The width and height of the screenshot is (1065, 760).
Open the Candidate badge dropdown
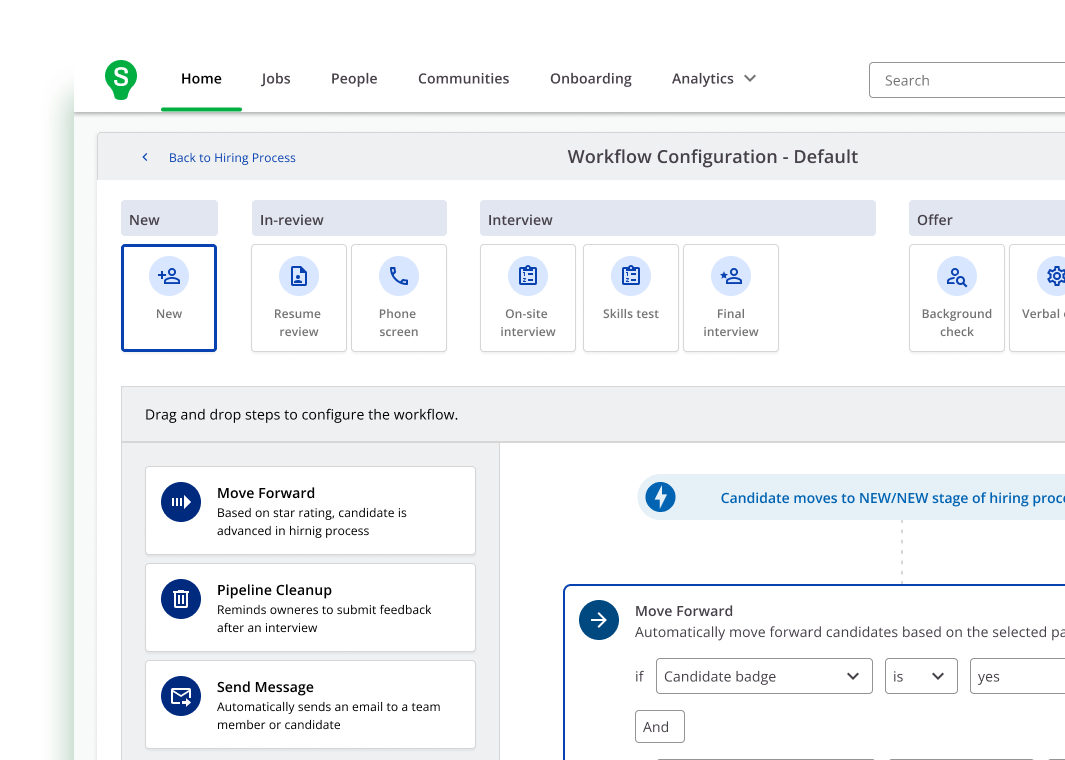(761, 677)
